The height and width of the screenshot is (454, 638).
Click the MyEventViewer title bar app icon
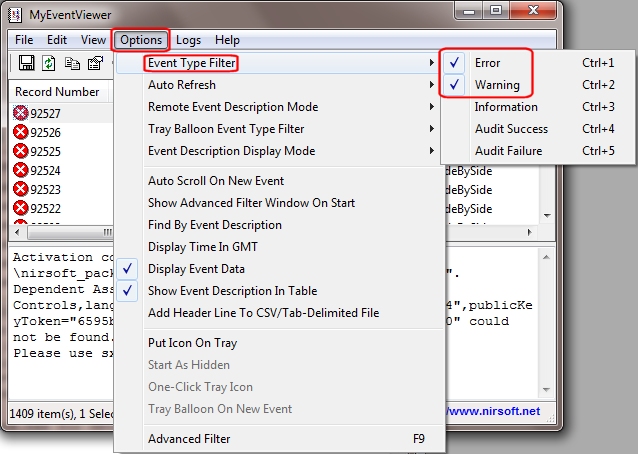point(15,15)
